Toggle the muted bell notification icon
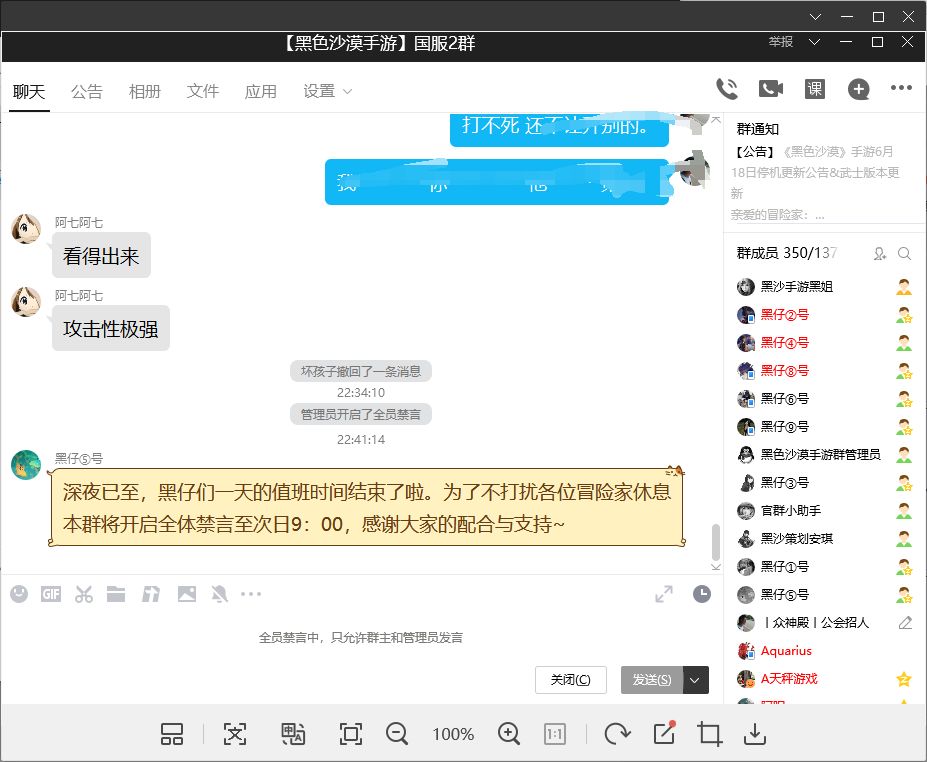 (x=219, y=594)
